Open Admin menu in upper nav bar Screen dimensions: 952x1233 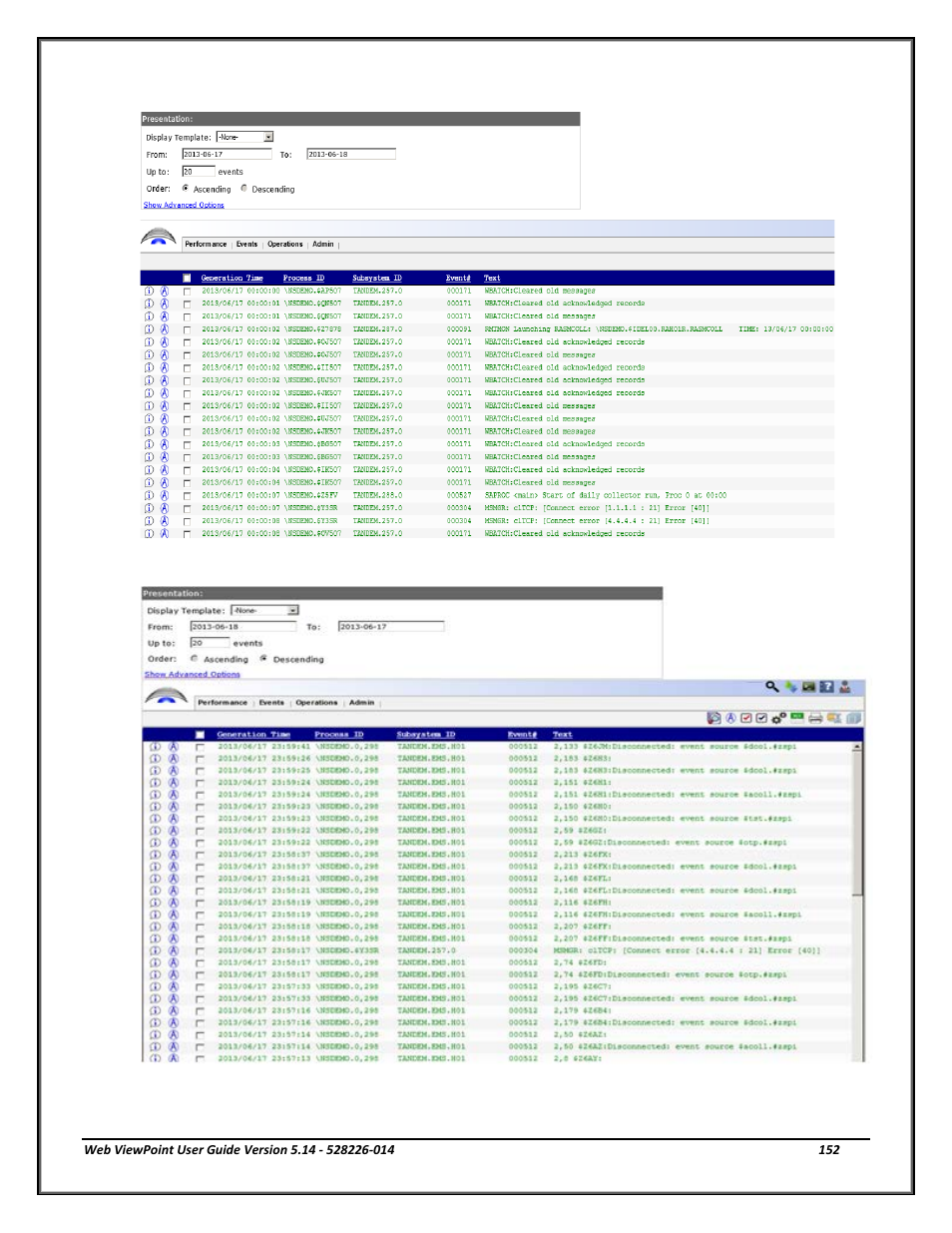point(323,244)
